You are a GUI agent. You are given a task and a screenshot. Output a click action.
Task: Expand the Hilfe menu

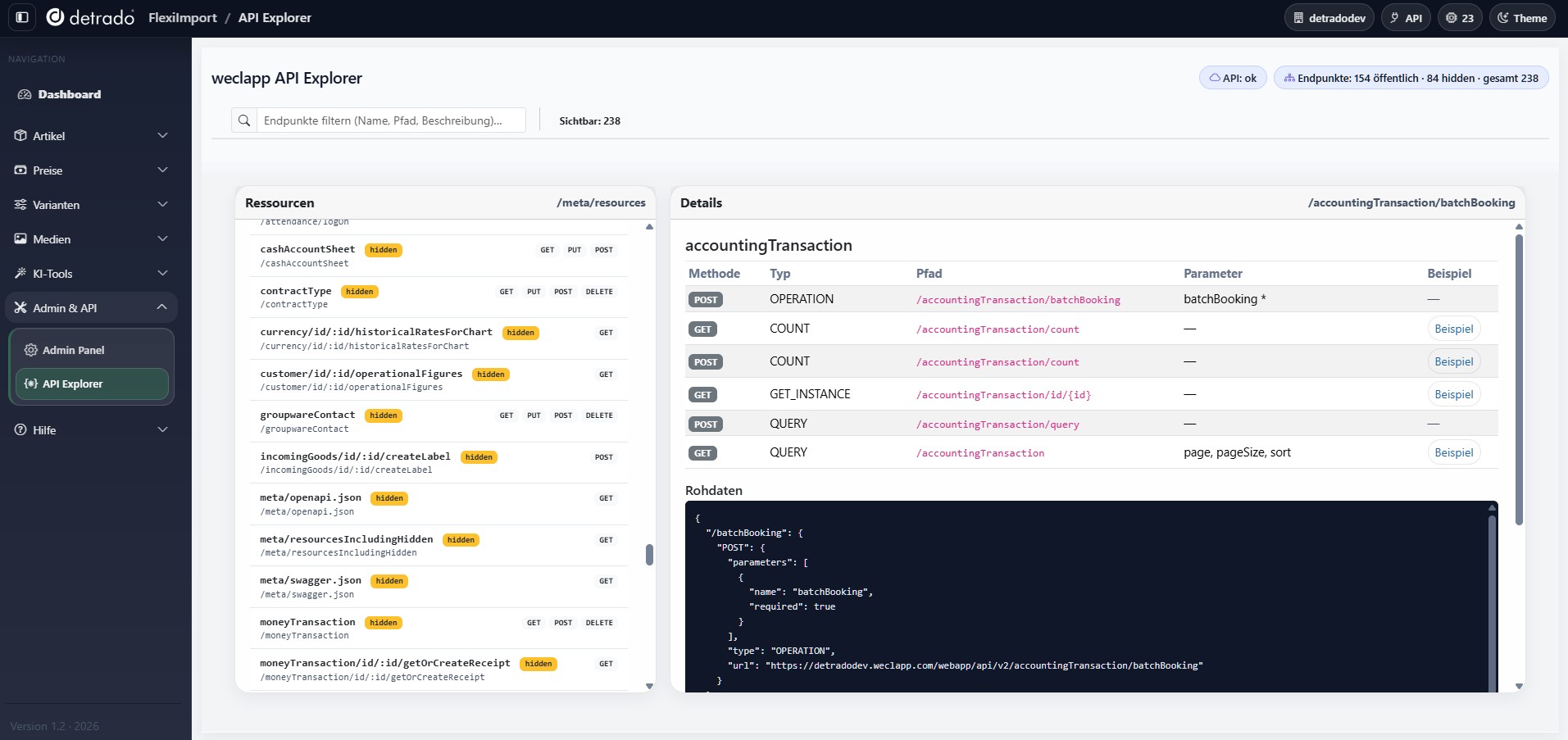91,430
